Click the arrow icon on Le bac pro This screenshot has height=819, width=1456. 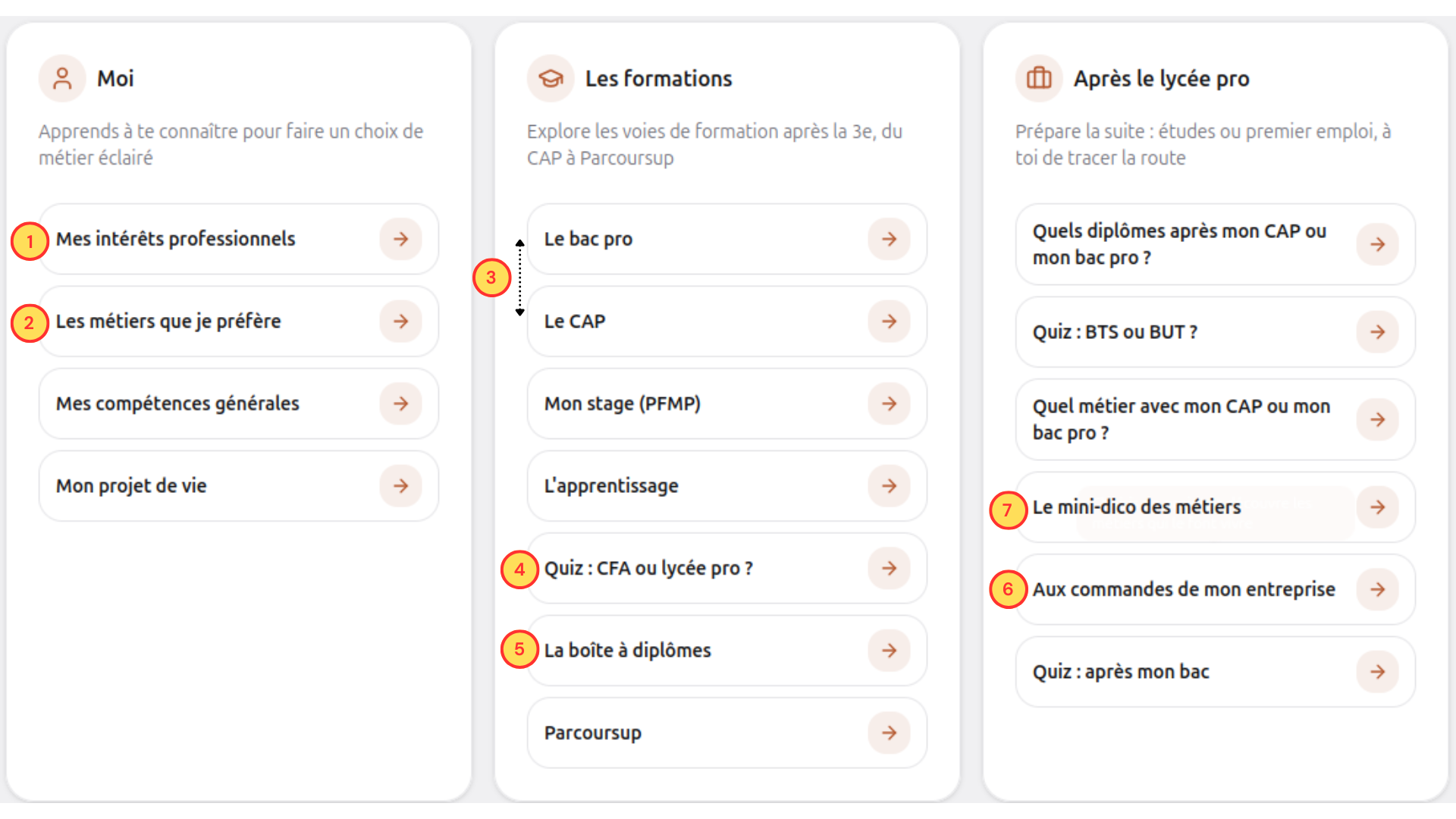[889, 239]
